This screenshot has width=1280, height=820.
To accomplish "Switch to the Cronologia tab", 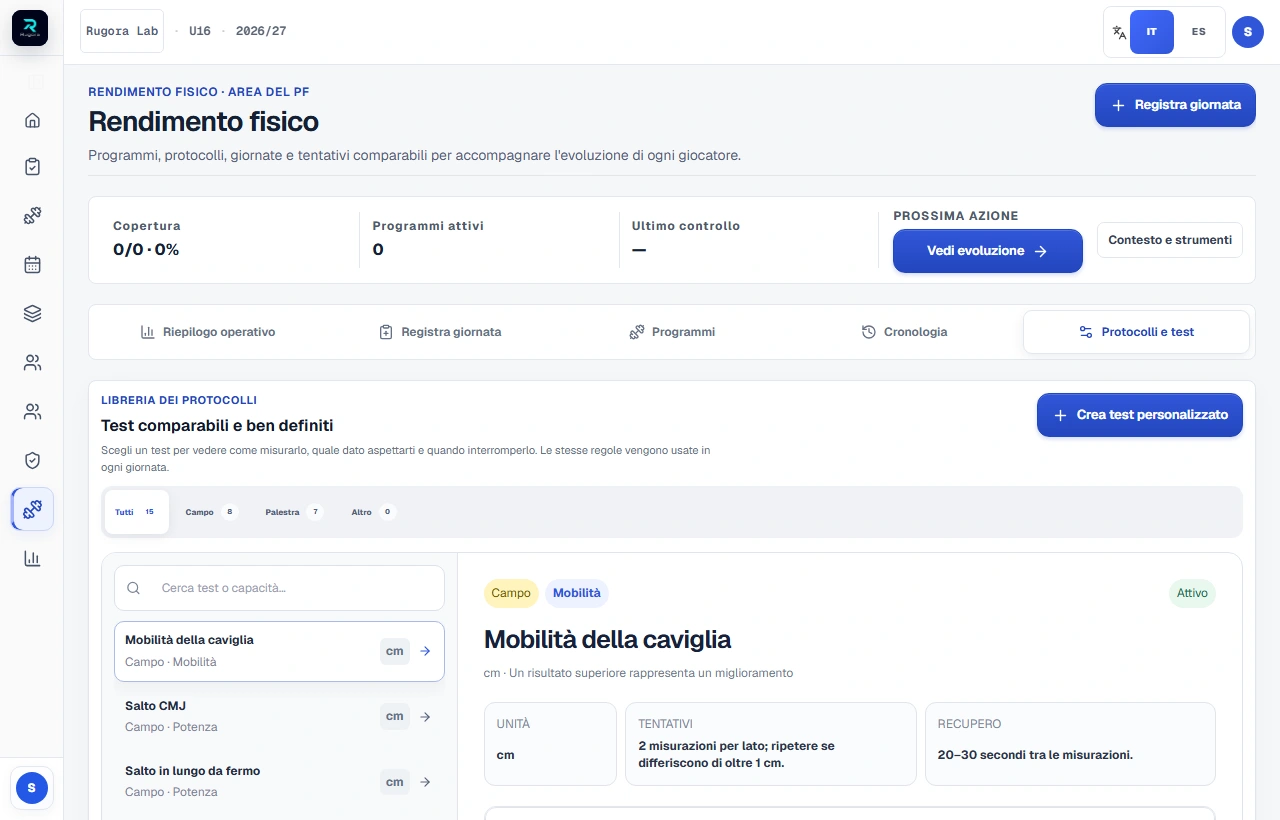I will (x=904, y=332).
